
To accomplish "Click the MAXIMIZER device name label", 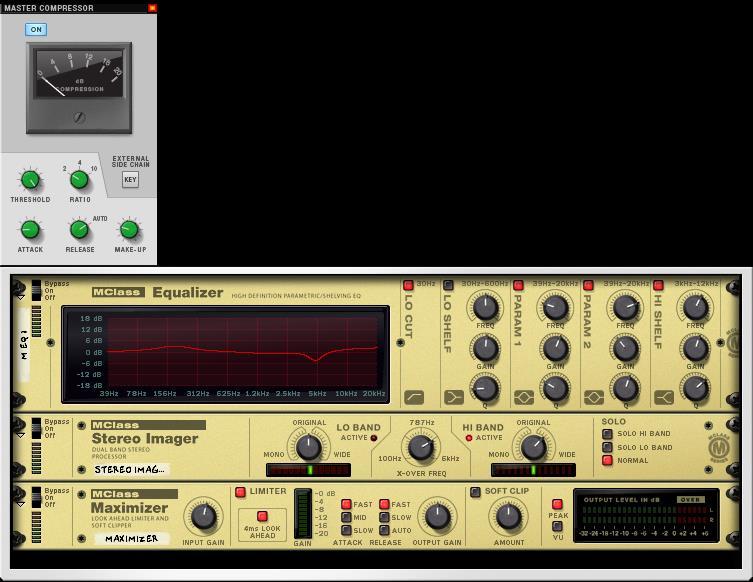I will (x=132, y=539).
